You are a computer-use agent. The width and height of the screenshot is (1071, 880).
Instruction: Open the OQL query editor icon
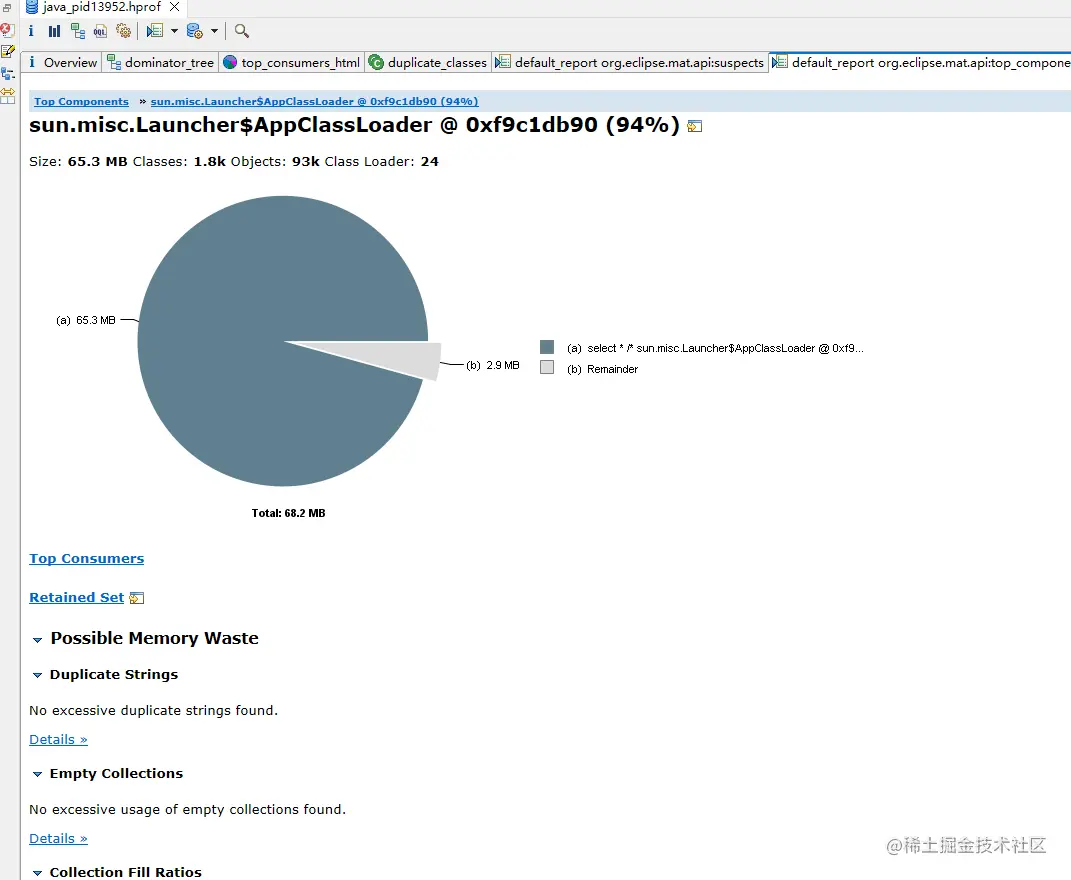(100, 31)
